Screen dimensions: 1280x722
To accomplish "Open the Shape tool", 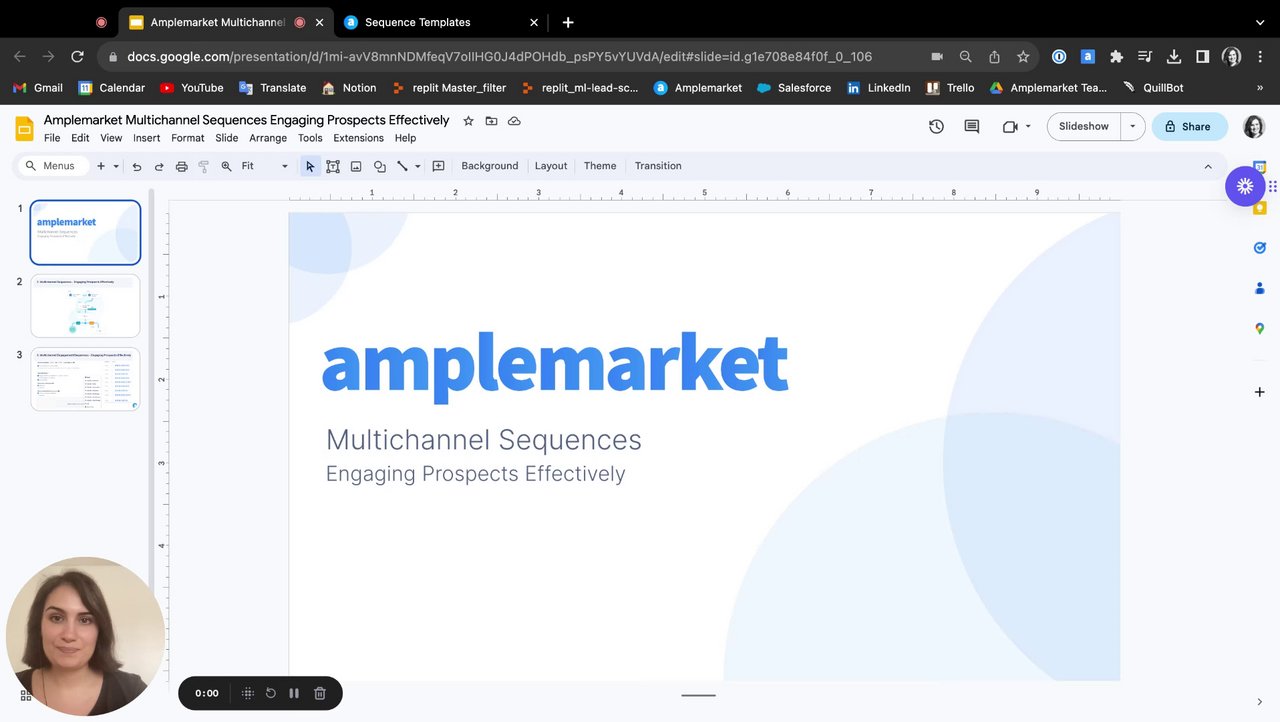I will click(380, 166).
